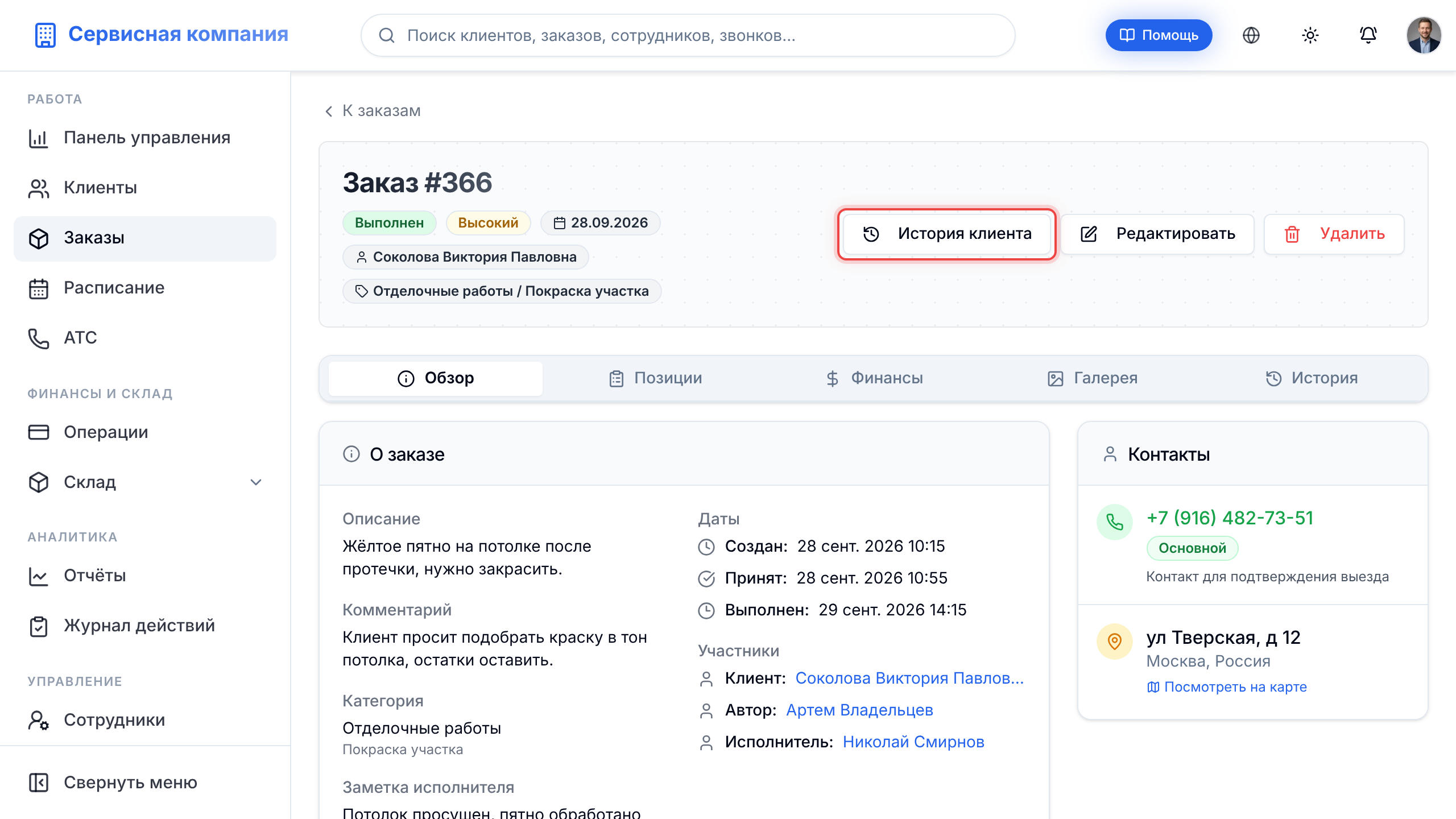Switch to the История tab
The height and width of the screenshot is (819, 1456).
[x=1312, y=378]
